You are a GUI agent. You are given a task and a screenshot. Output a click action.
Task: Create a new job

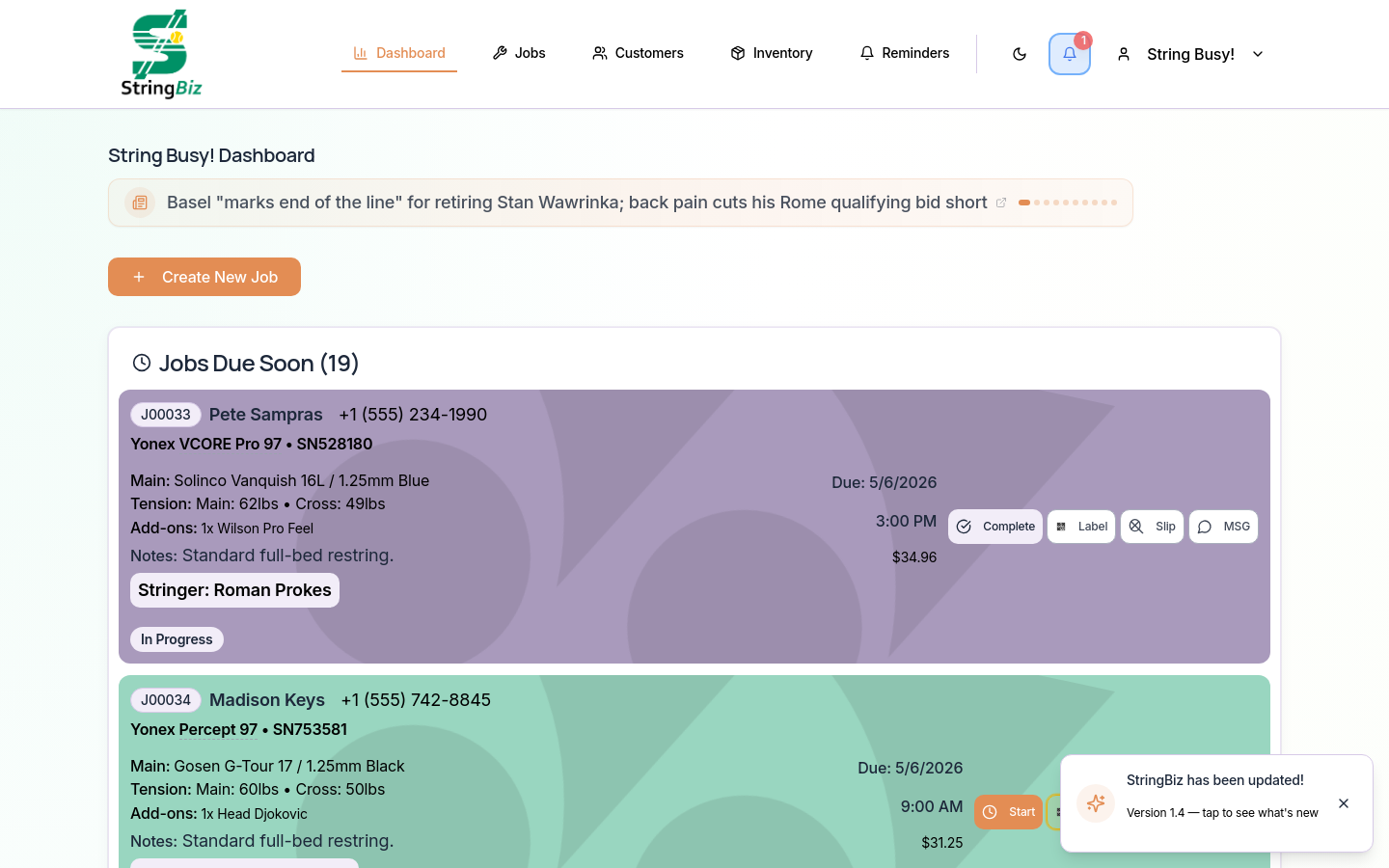point(204,277)
